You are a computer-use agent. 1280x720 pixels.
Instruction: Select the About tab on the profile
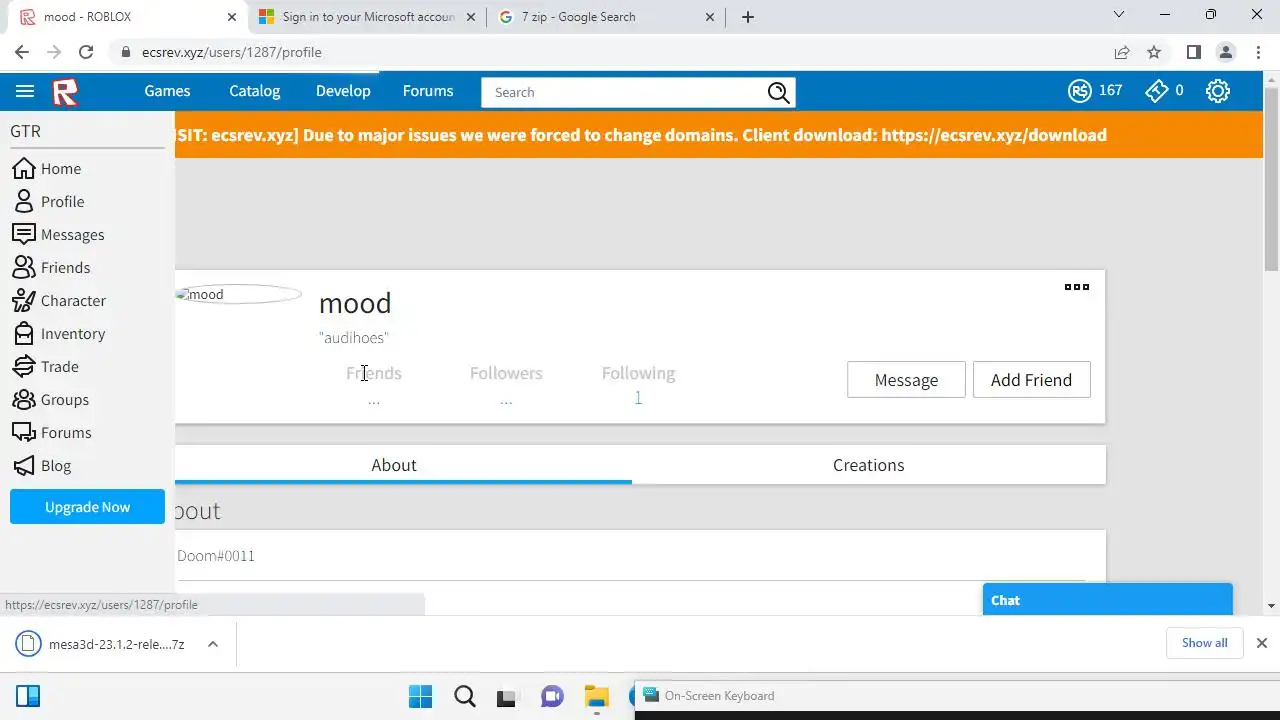tap(394, 465)
